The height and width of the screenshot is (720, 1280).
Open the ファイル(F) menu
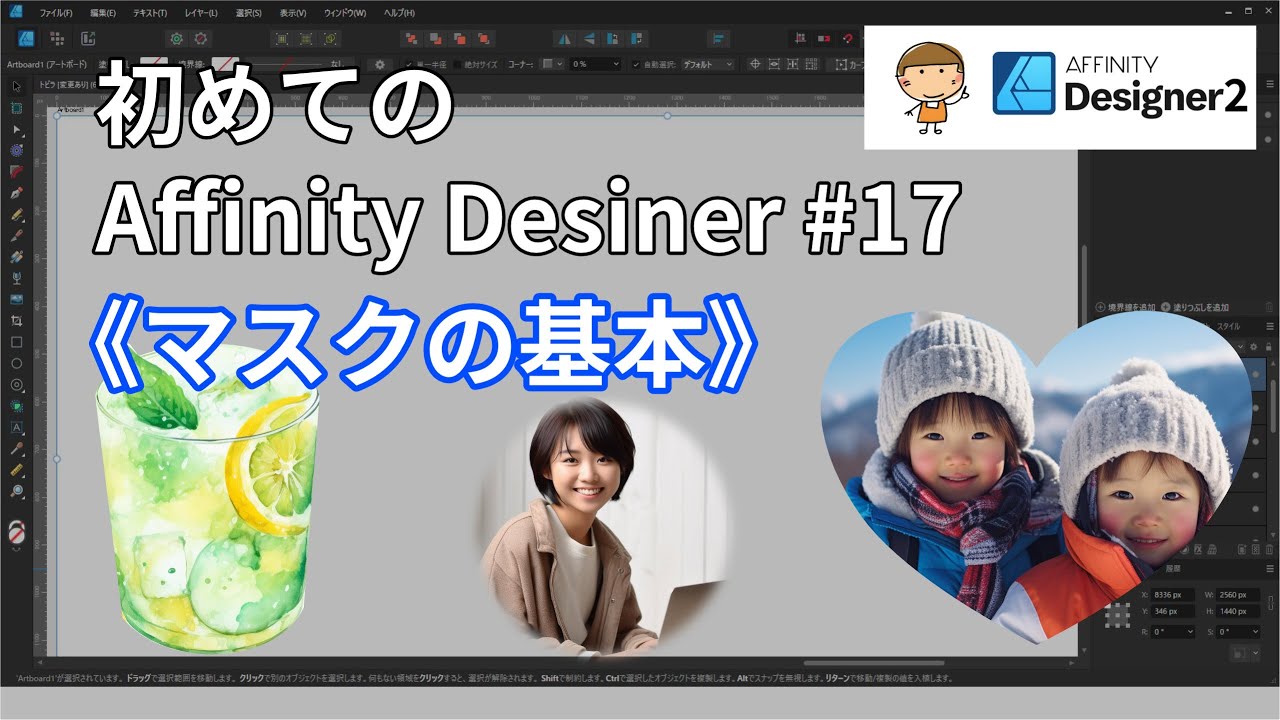55,13
